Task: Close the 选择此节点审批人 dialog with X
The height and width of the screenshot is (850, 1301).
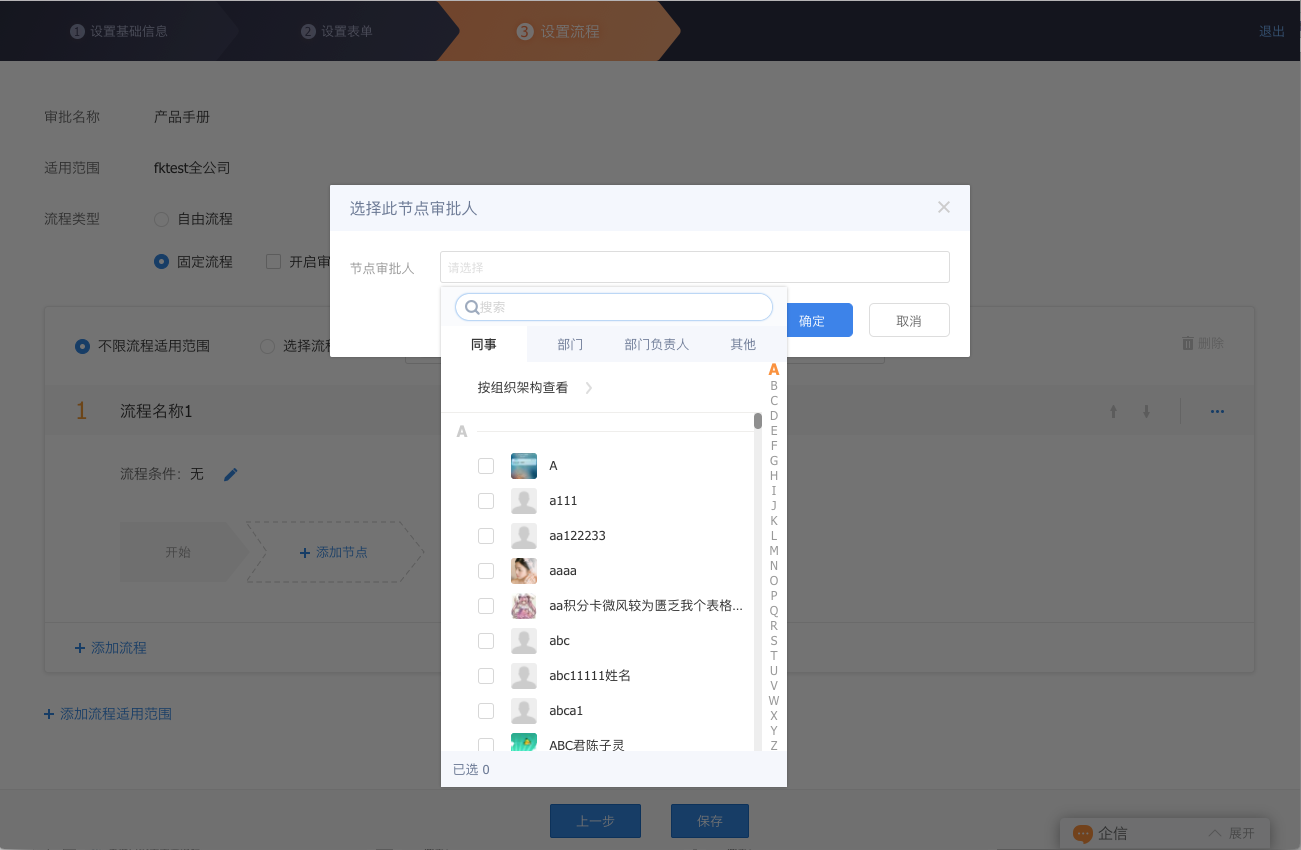Action: click(943, 208)
